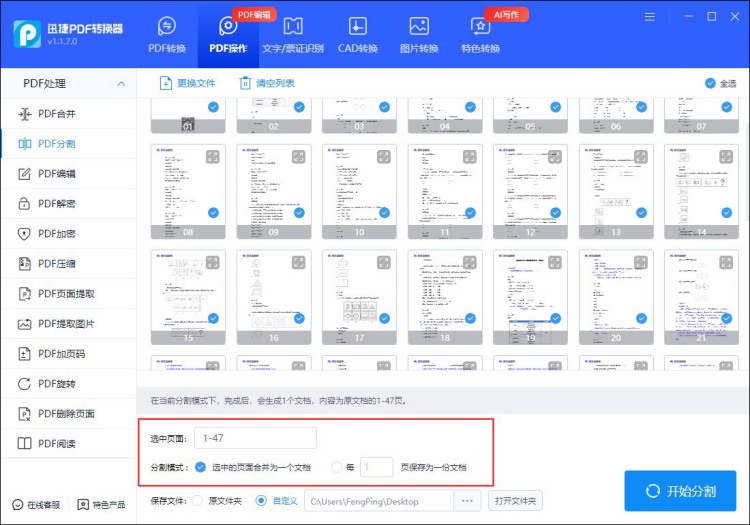Viewport: 750px width, 525px height.
Task: Click the 迅捷PDF转换器 logo icon
Action: pos(27,34)
